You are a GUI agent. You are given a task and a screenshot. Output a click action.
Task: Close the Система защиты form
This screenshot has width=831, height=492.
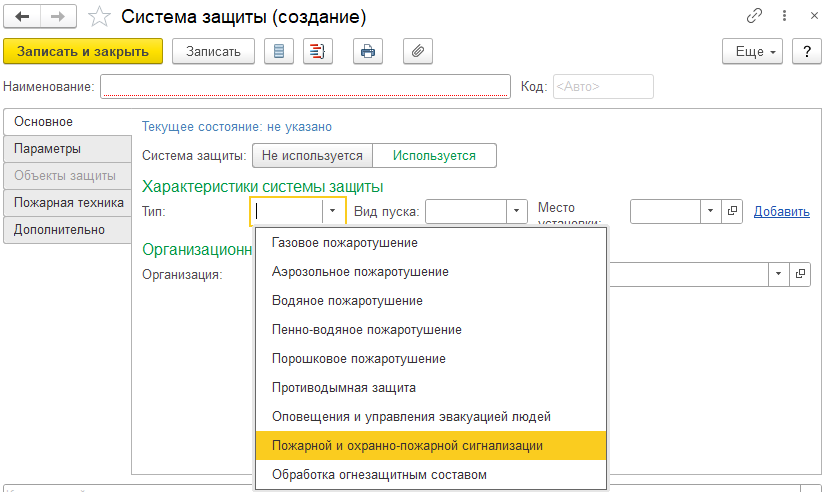[x=815, y=16]
